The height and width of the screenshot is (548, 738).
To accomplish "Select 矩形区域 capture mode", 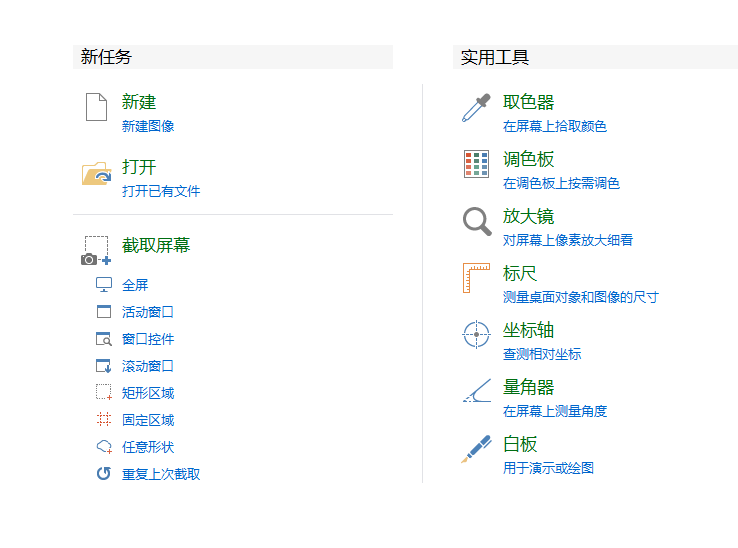I will click(x=148, y=393).
